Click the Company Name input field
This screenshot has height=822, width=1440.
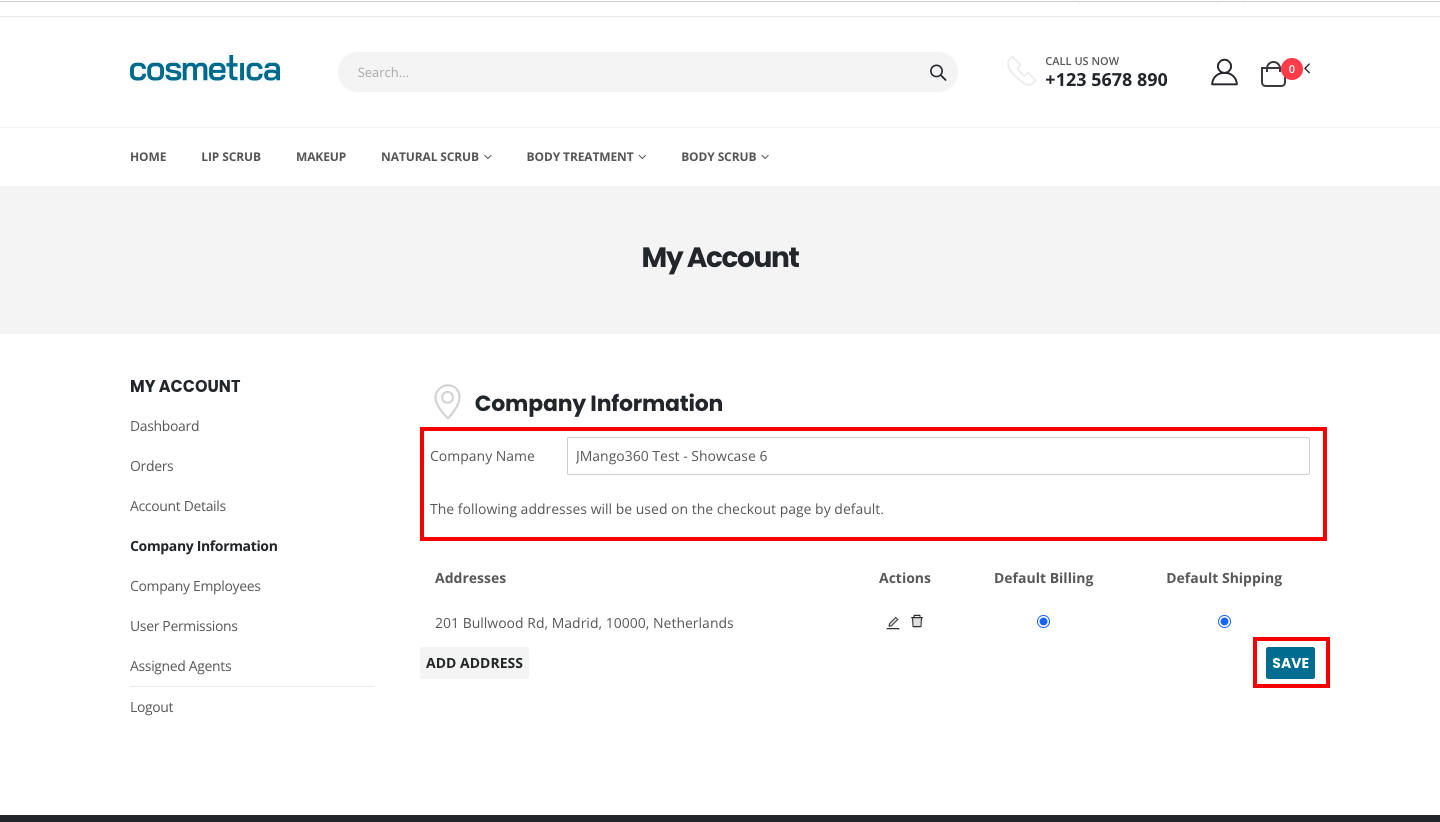coord(937,456)
